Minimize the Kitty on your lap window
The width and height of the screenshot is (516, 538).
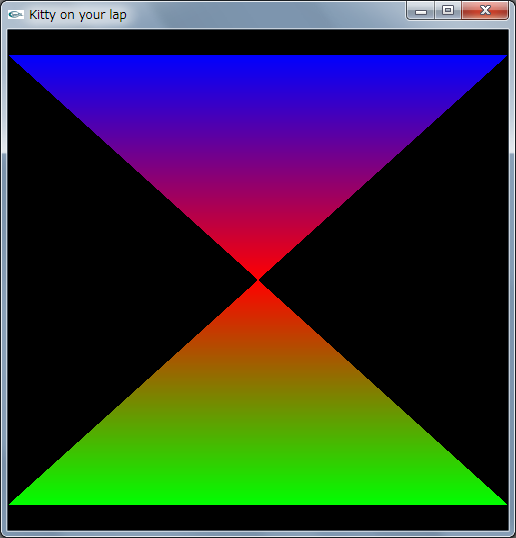pyautogui.click(x=421, y=11)
